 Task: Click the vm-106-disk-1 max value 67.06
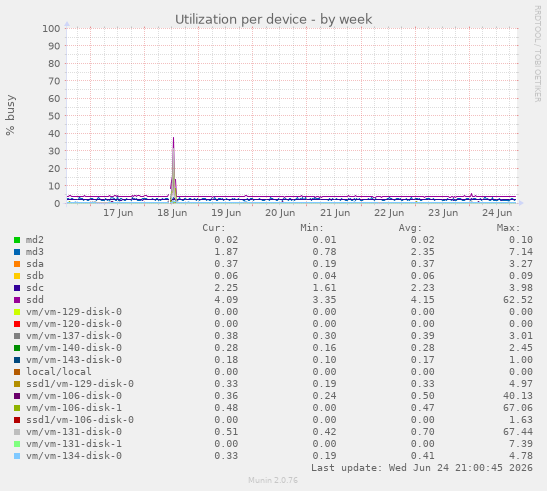click(x=518, y=408)
